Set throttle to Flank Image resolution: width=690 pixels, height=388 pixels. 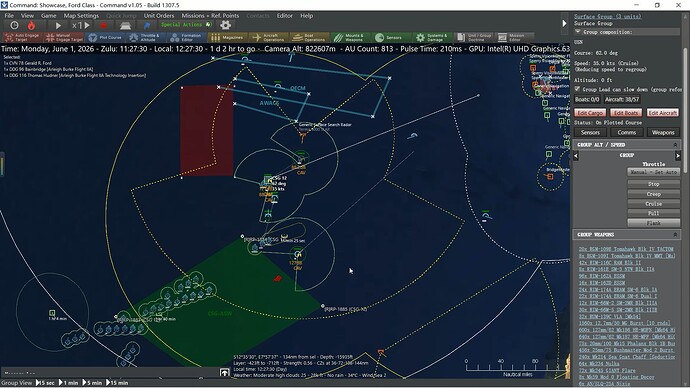[653, 223]
